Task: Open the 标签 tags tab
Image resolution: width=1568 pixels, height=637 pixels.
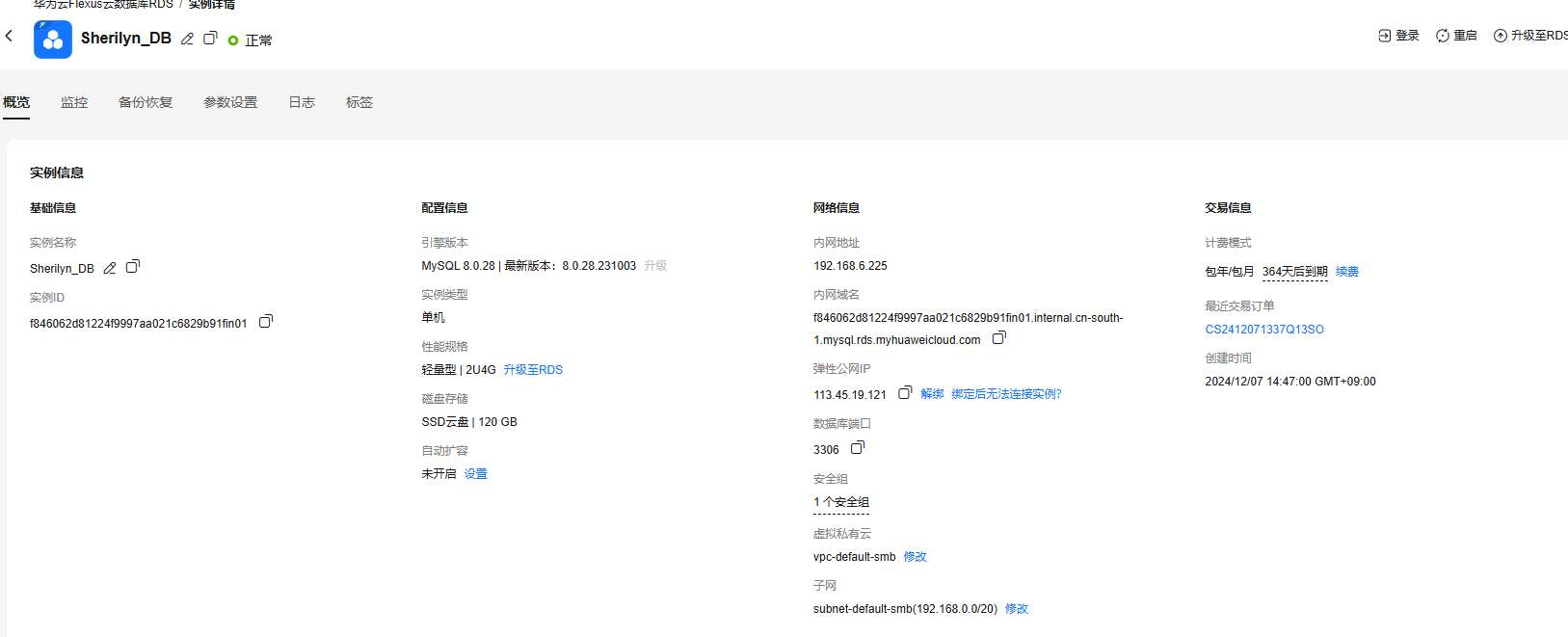Action: (359, 102)
